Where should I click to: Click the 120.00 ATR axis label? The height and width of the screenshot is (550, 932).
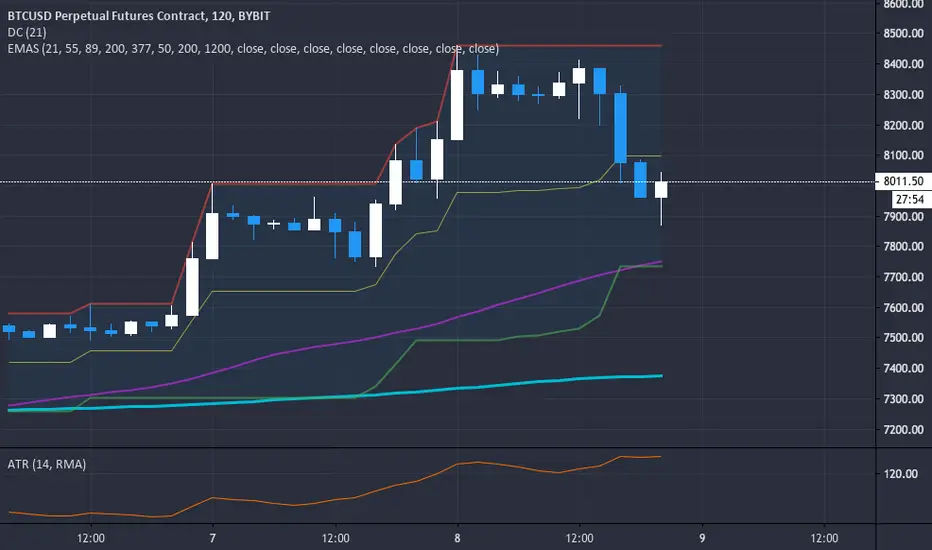point(900,474)
